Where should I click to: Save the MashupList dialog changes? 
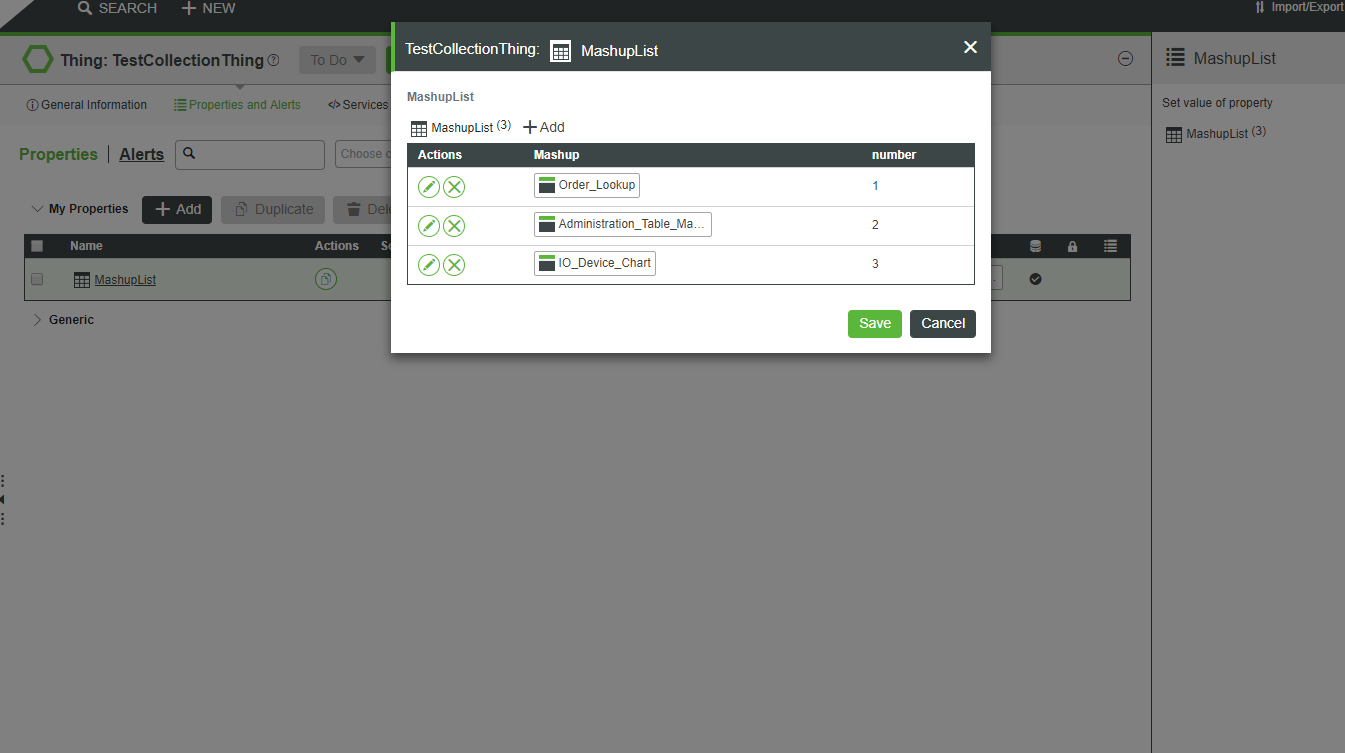[x=874, y=323]
